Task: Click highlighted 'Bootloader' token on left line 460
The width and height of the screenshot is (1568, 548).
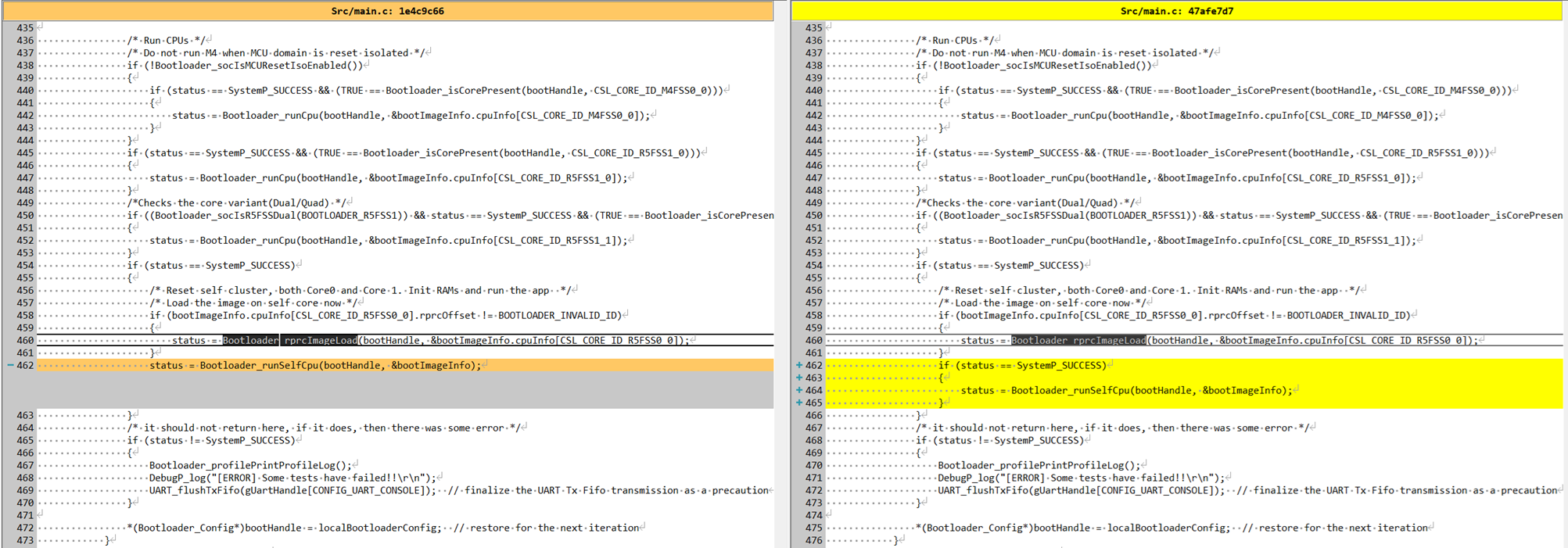Action: coord(250,340)
